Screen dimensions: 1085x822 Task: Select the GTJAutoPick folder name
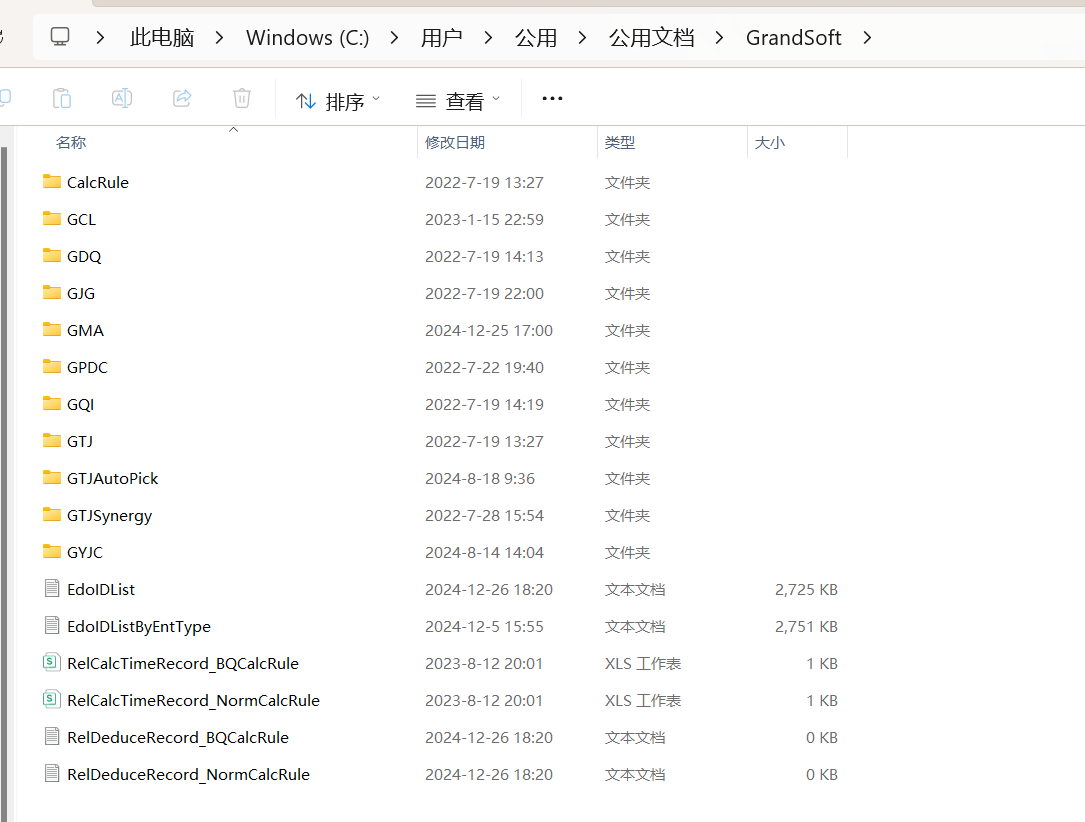point(112,478)
